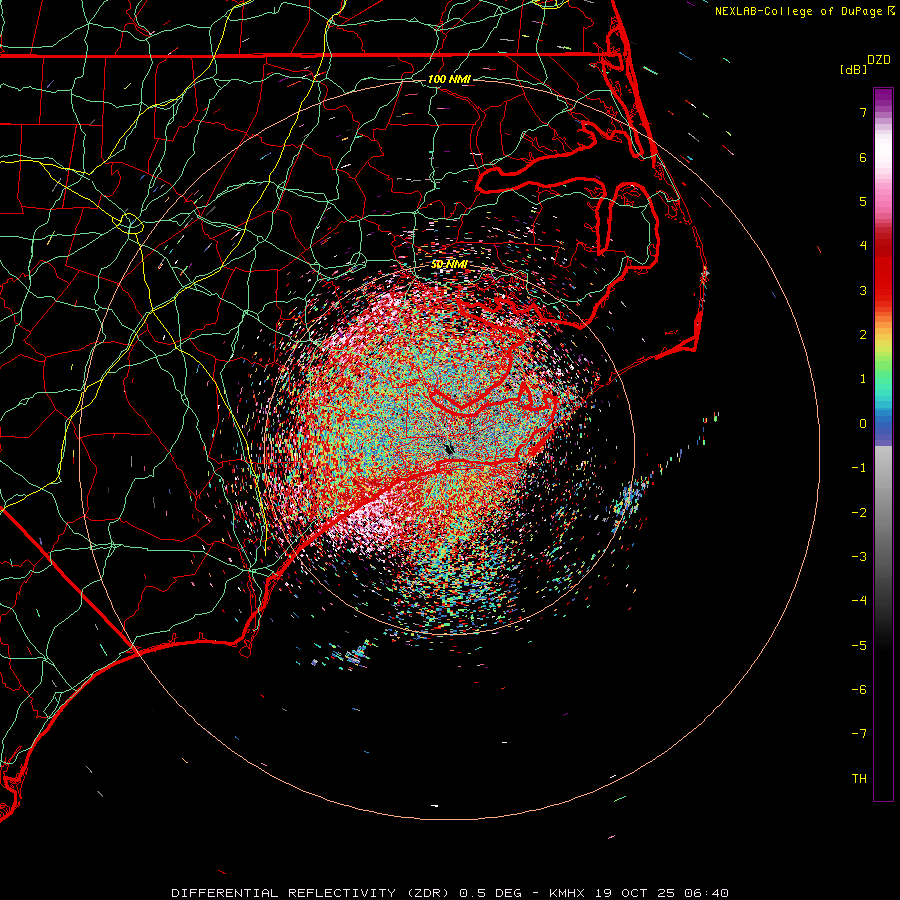
Task: Click the TH threshold label on colorbar
Action: pyautogui.click(x=859, y=779)
